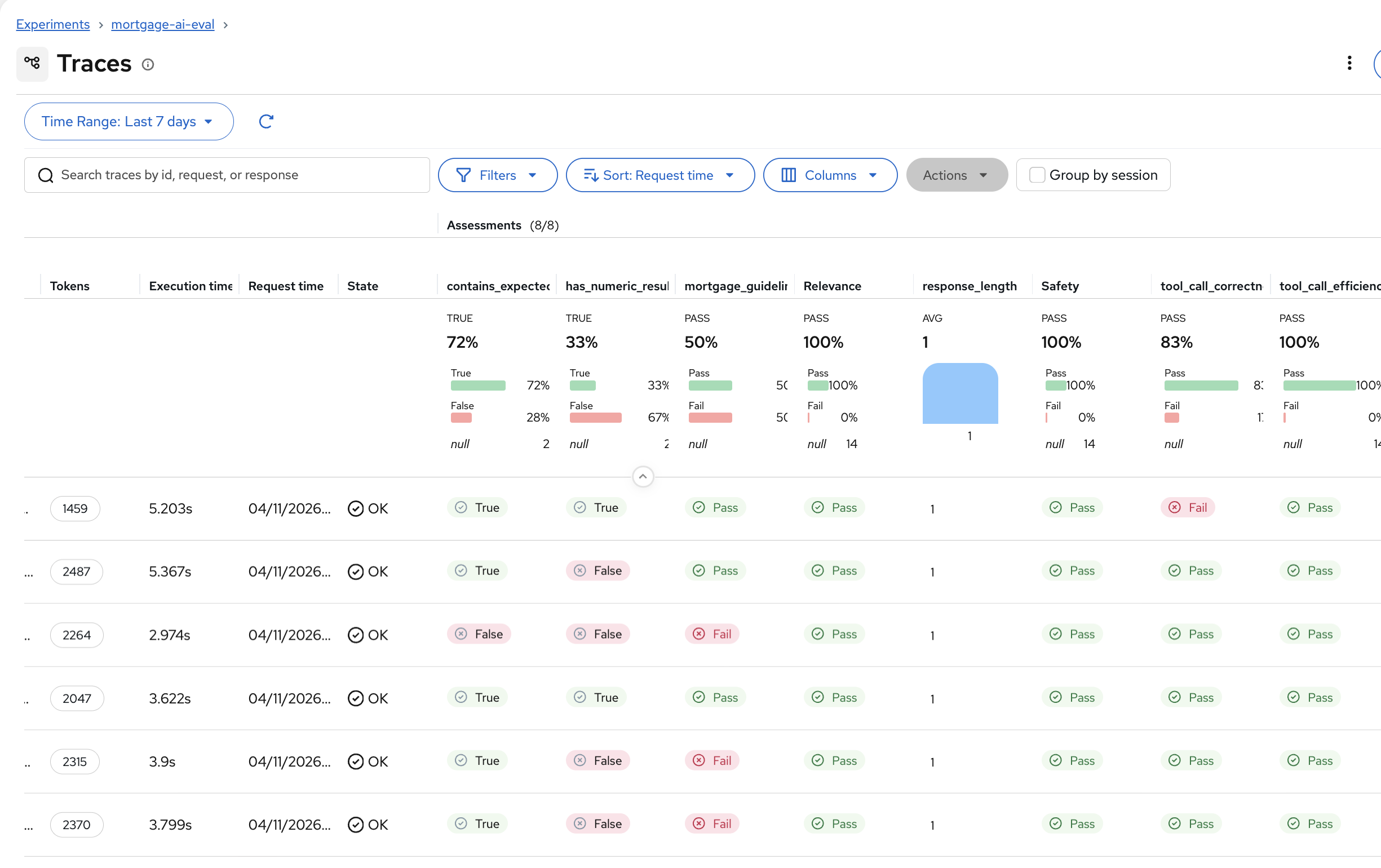Click the Relevance column header

pos(832,286)
